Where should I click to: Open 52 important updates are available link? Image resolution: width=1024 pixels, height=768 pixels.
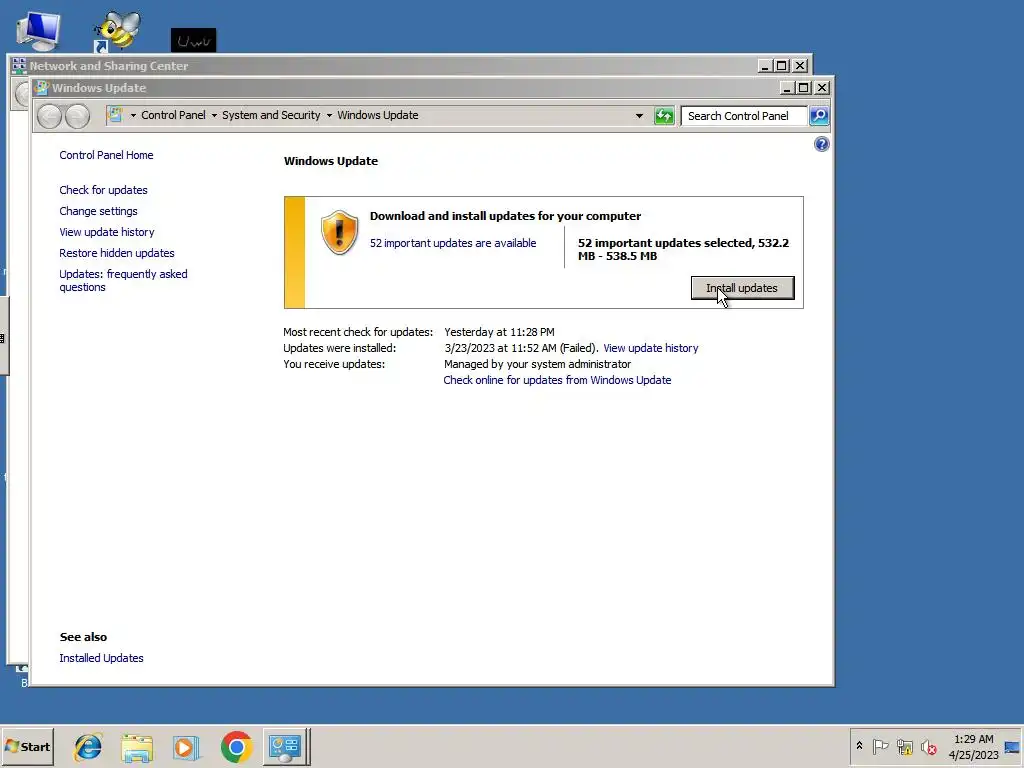[453, 243]
